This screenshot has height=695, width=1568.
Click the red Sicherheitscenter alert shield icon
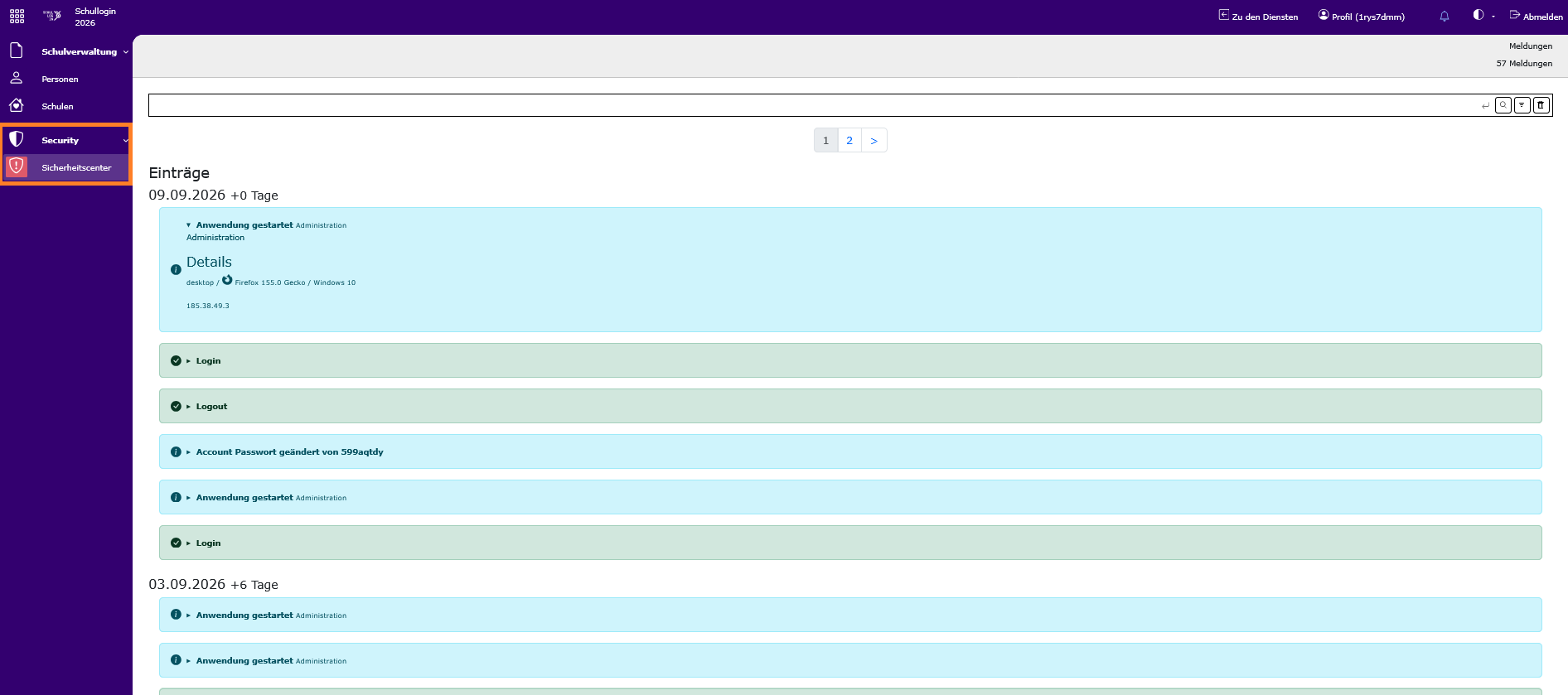[x=16, y=167]
